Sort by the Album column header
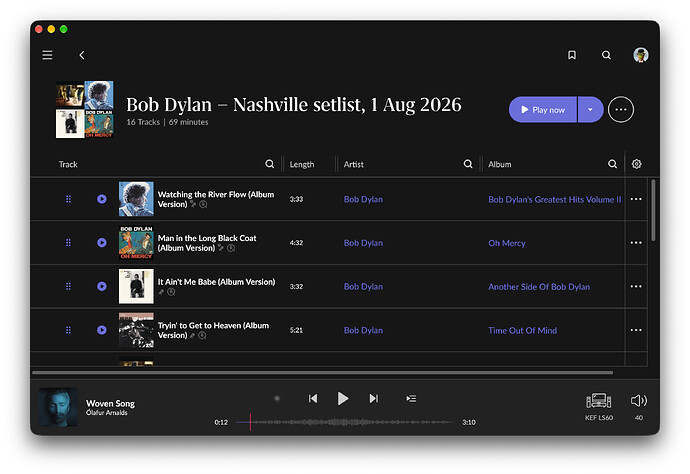Screen dimensions: 690x474 pyautogui.click(x=499, y=164)
